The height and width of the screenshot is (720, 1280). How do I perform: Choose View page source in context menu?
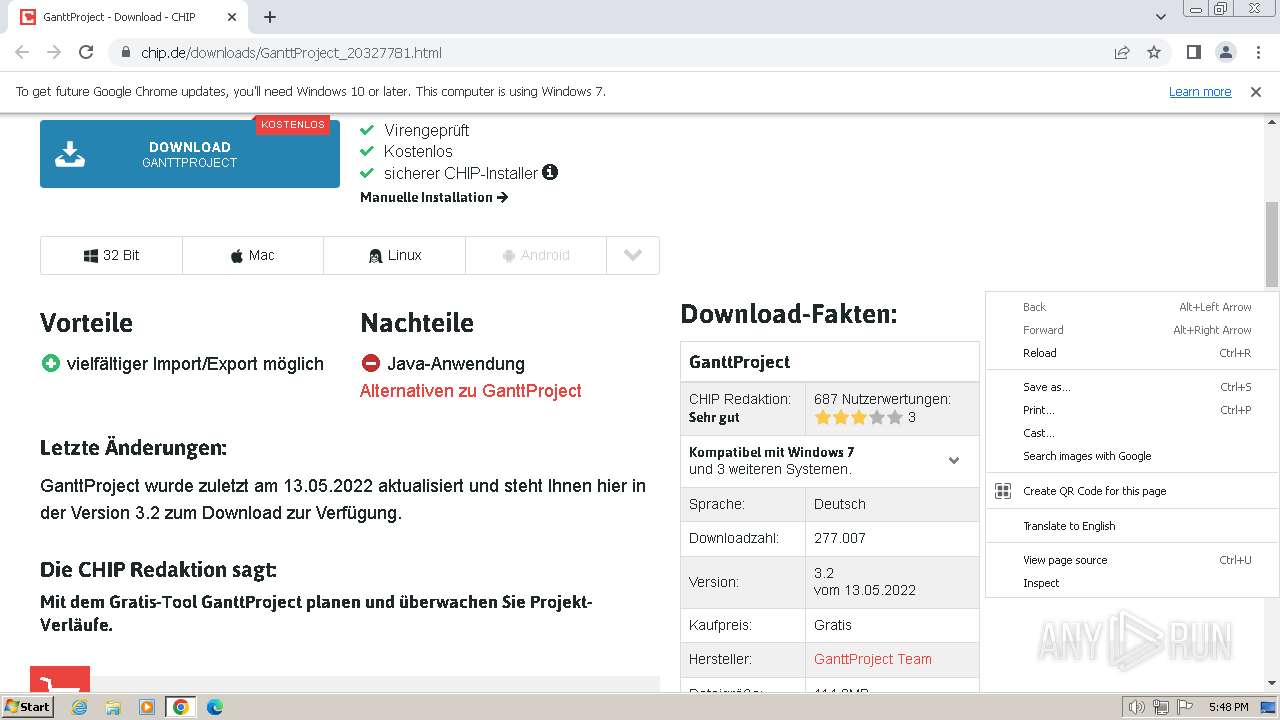click(x=1132, y=560)
